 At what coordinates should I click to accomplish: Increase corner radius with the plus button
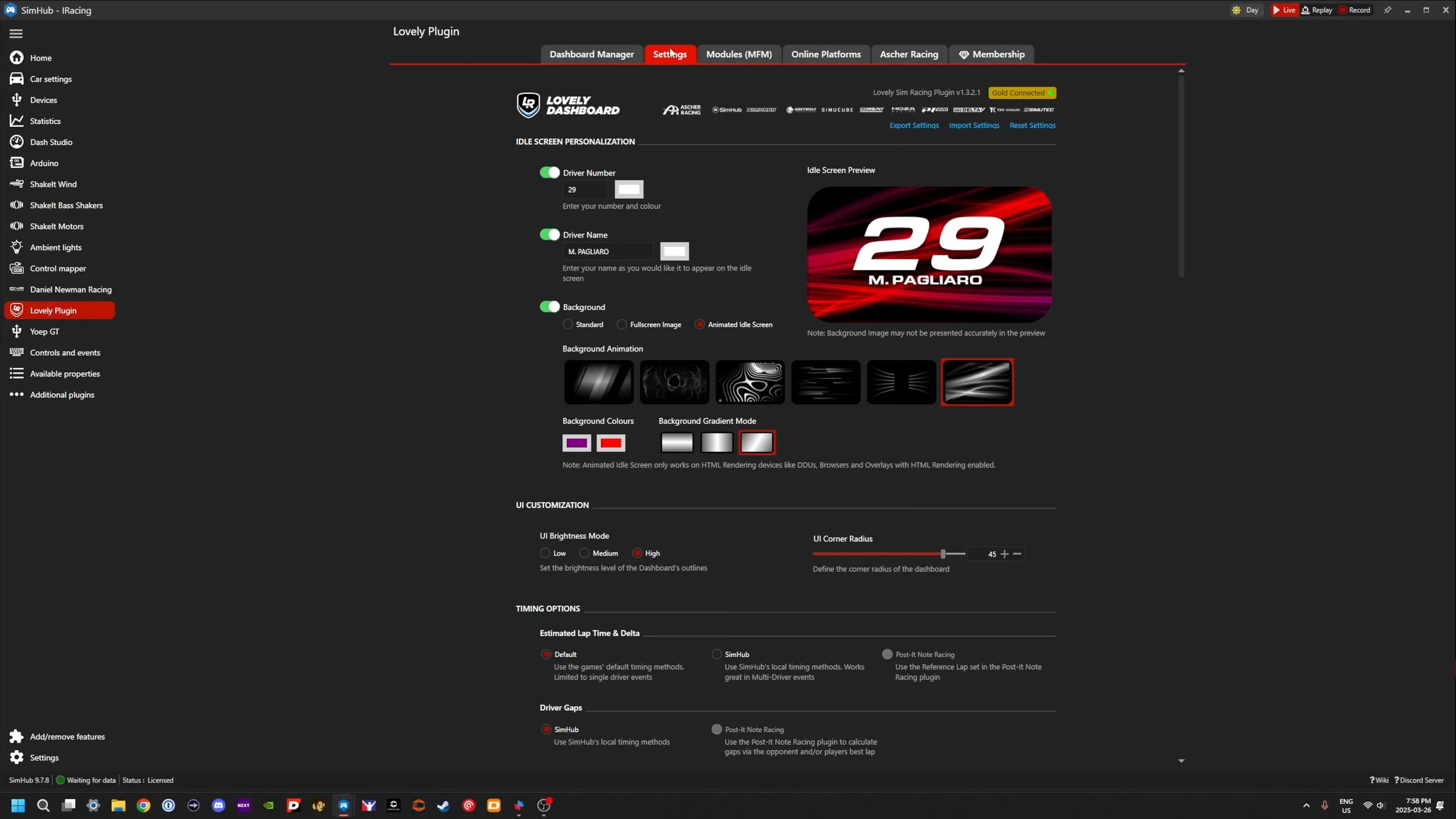coord(1004,554)
